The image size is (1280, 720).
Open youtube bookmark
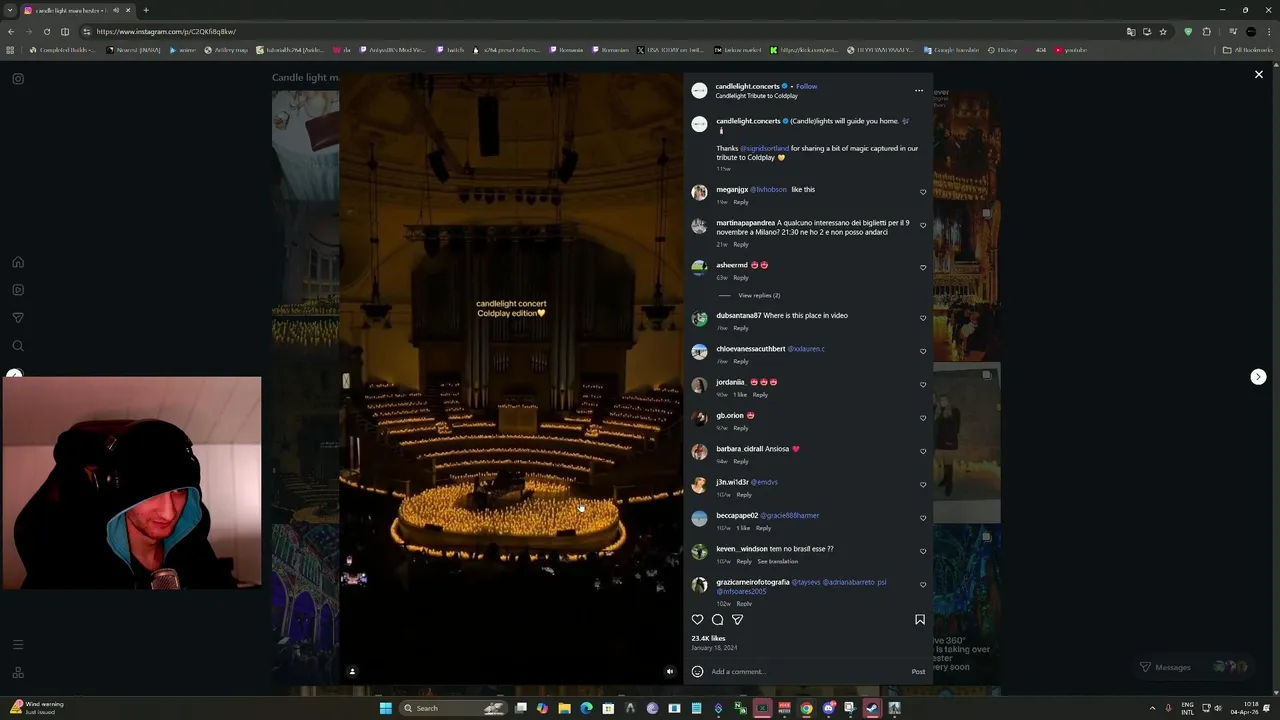tap(1071, 50)
